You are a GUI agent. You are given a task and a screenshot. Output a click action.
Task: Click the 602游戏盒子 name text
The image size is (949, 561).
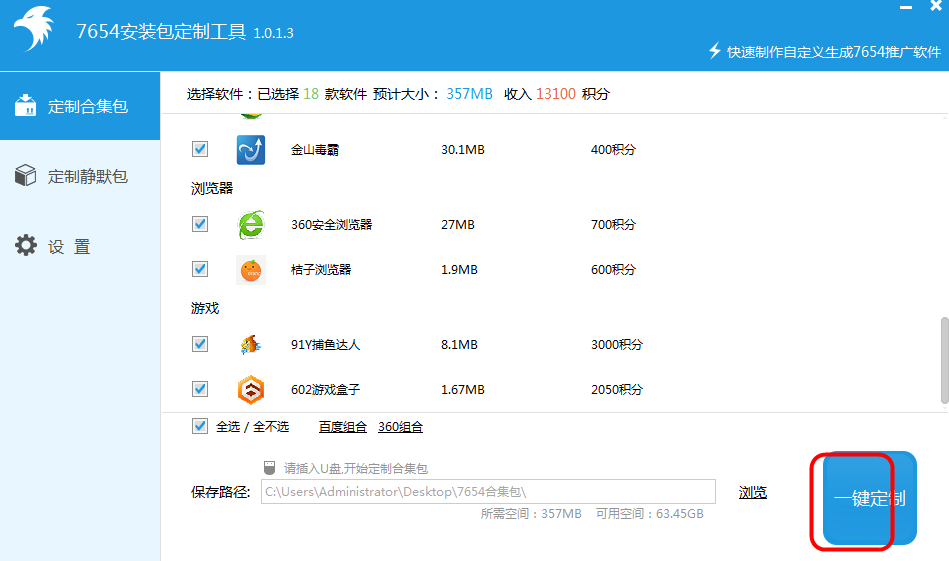(x=325, y=389)
